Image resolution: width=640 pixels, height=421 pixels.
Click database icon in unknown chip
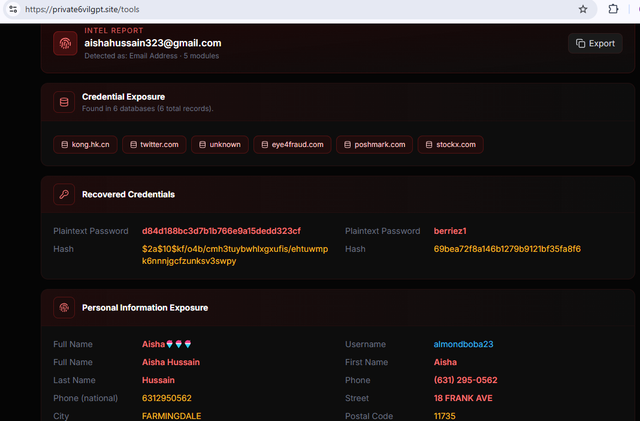tap(202, 145)
